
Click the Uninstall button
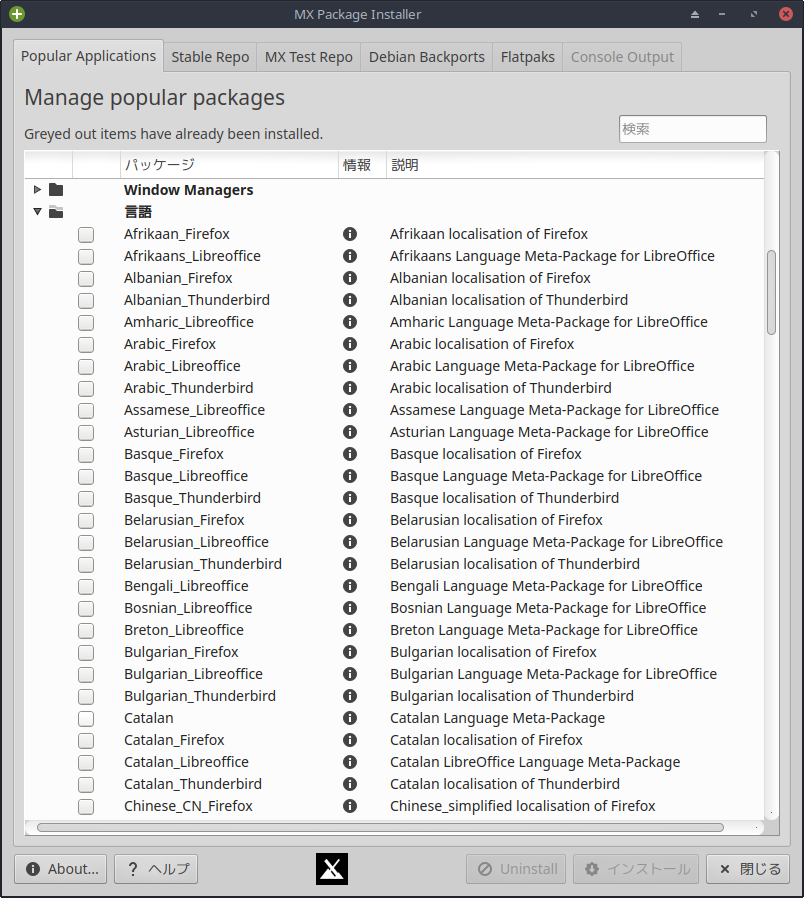[x=516, y=869]
